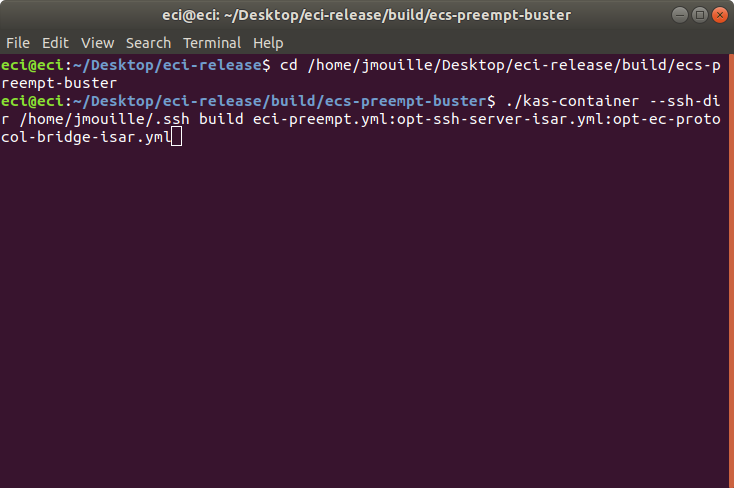The image size is (734, 488).
Task: Click the opt-ssh-server-isar.yml text
Action: click(500, 119)
